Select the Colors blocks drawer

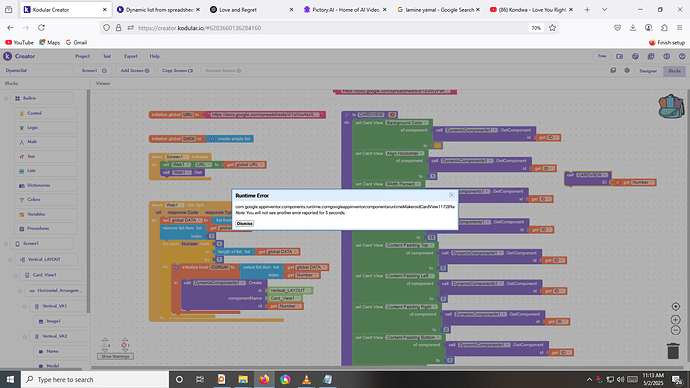point(46,200)
